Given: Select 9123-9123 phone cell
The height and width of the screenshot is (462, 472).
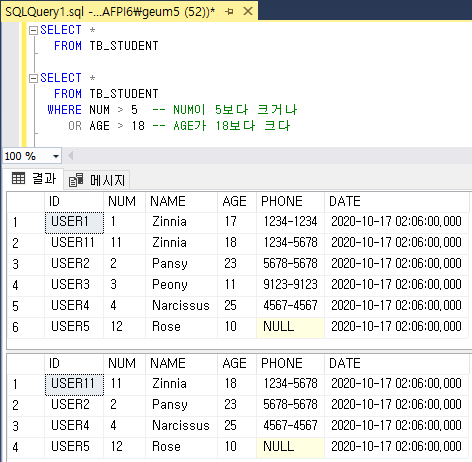Looking at the screenshot, I should [290, 285].
